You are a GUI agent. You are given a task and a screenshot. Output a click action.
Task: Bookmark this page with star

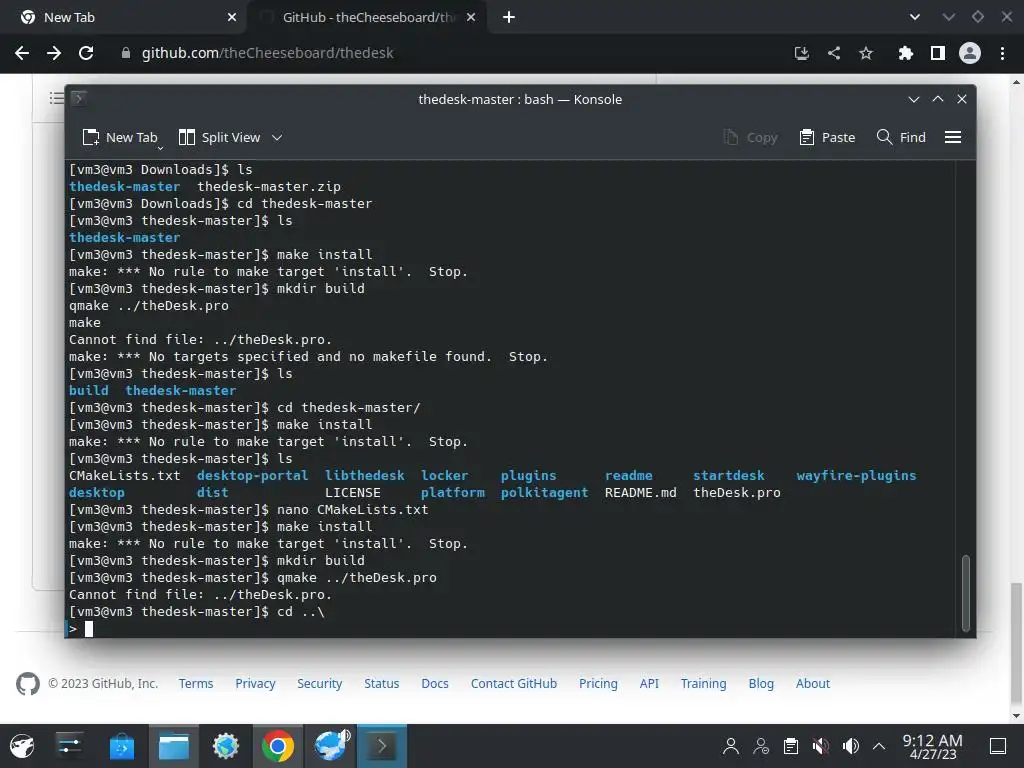coord(866,53)
